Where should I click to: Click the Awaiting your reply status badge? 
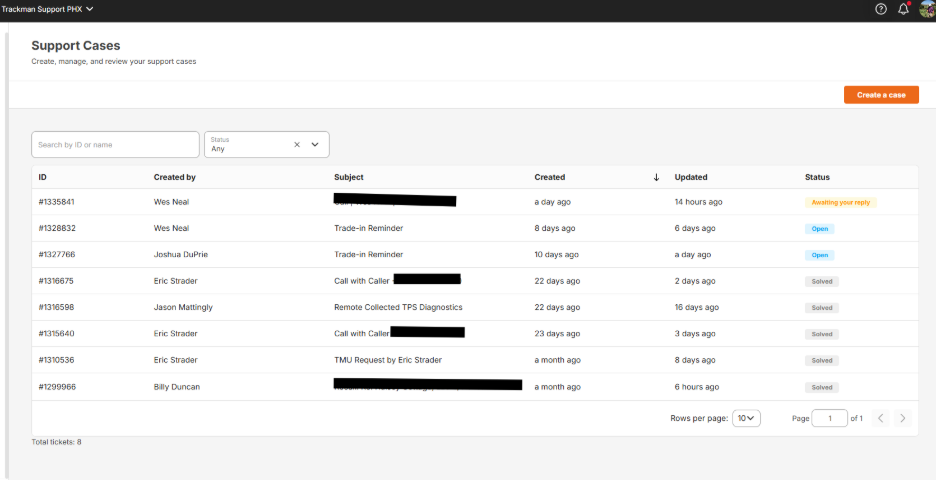pos(840,202)
